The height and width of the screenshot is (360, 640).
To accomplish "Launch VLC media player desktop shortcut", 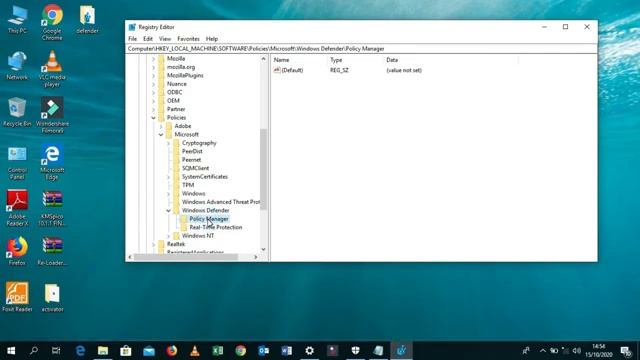I will 52,69.
